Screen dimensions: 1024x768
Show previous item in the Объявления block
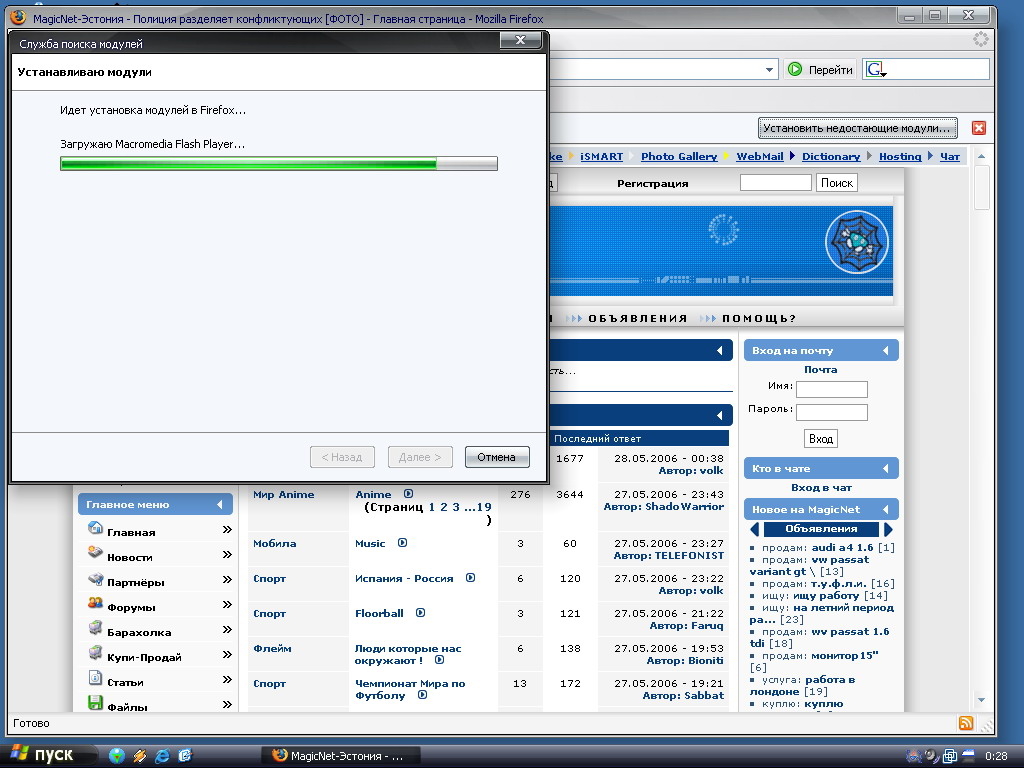point(756,529)
